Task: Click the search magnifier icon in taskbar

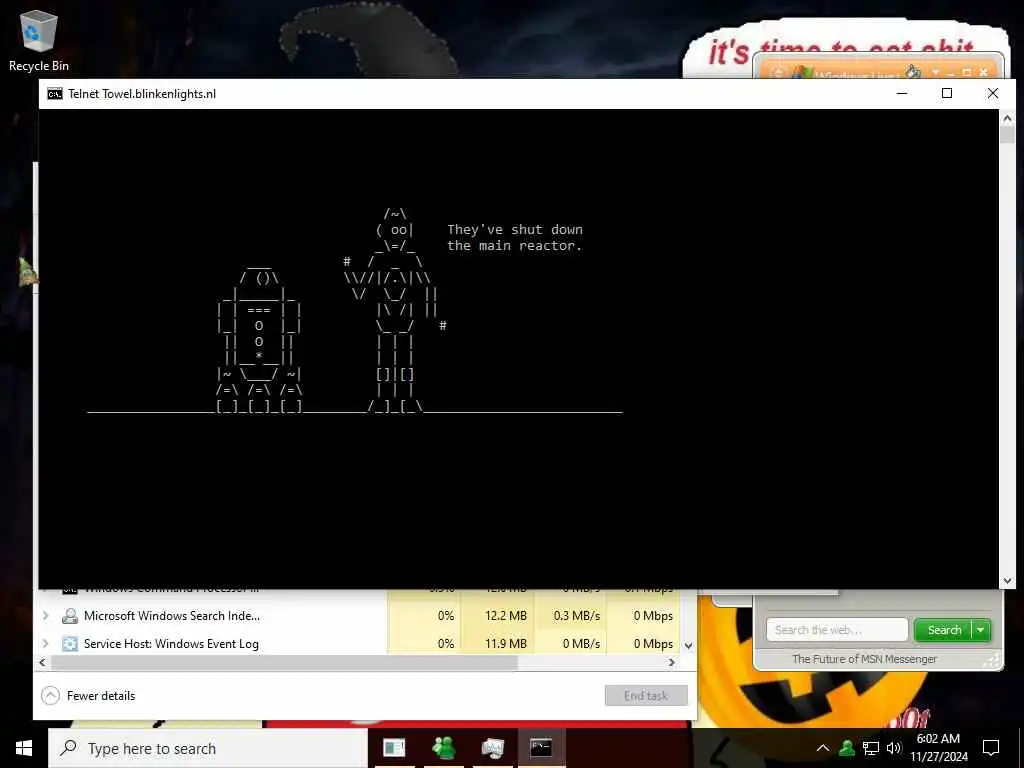Action: (68, 748)
